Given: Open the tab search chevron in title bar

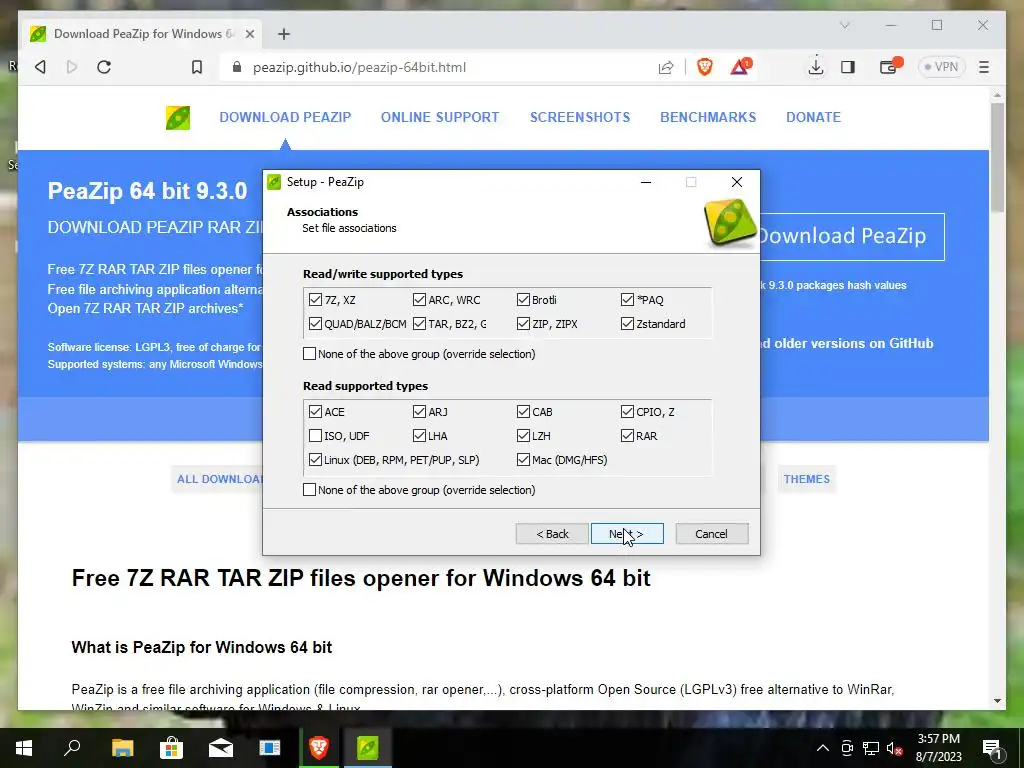Looking at the screenshot, I should click(x=844, y=25).
